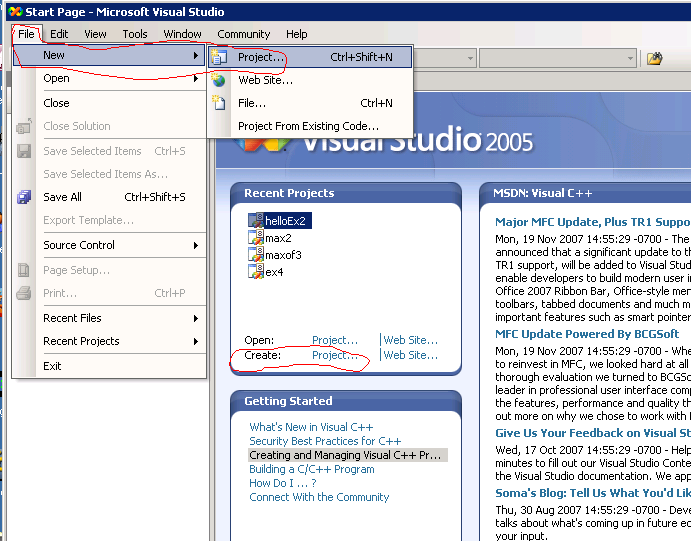695x545 pixels.
Task: Click the Create: Project... link
Action: 335,355
